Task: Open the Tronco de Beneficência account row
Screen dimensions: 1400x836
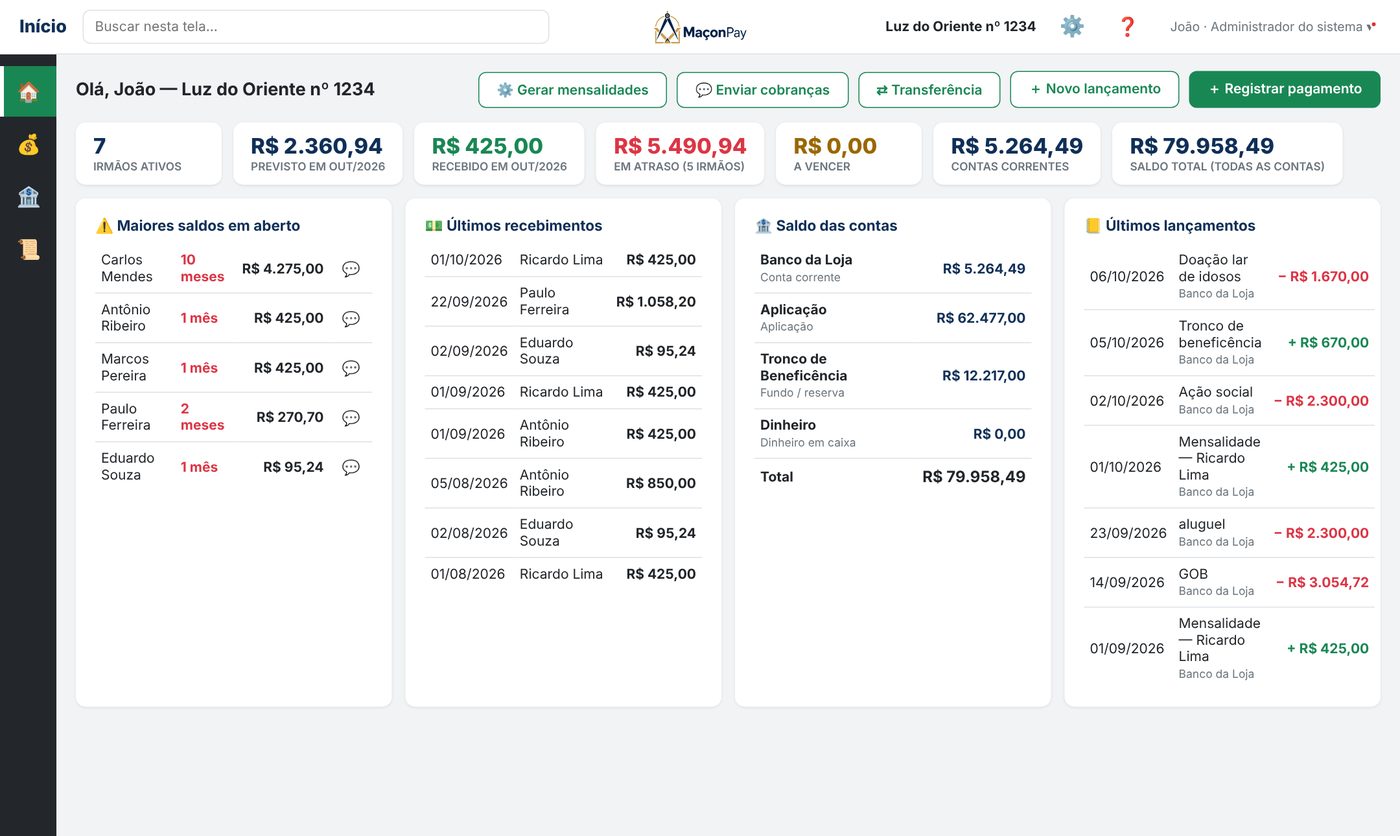Action: 893,376
